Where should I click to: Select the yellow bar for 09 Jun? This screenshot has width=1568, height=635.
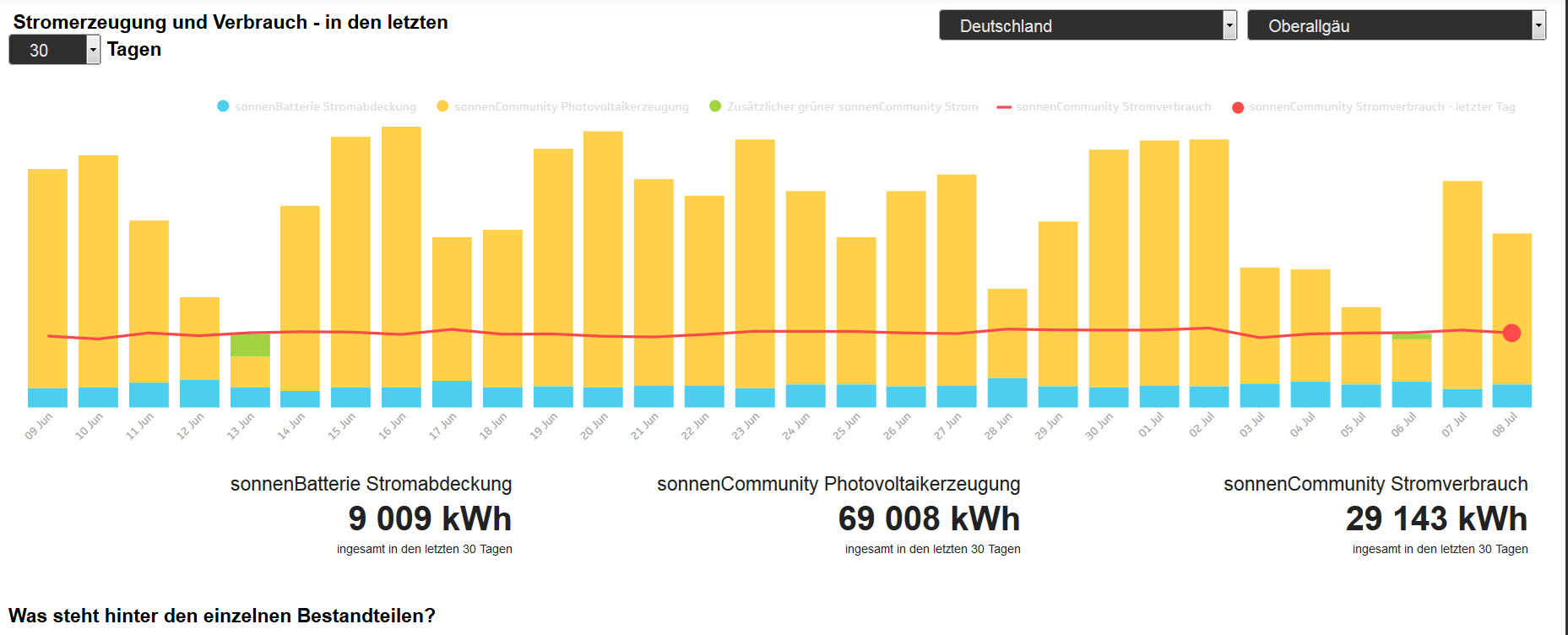pos(47,279)
